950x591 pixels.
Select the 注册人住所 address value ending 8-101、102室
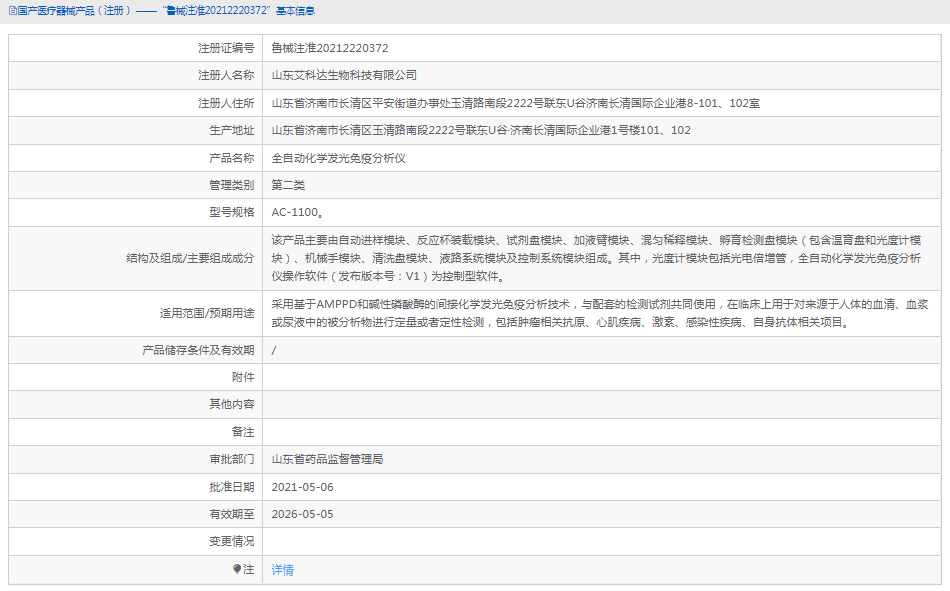point(516,103)
